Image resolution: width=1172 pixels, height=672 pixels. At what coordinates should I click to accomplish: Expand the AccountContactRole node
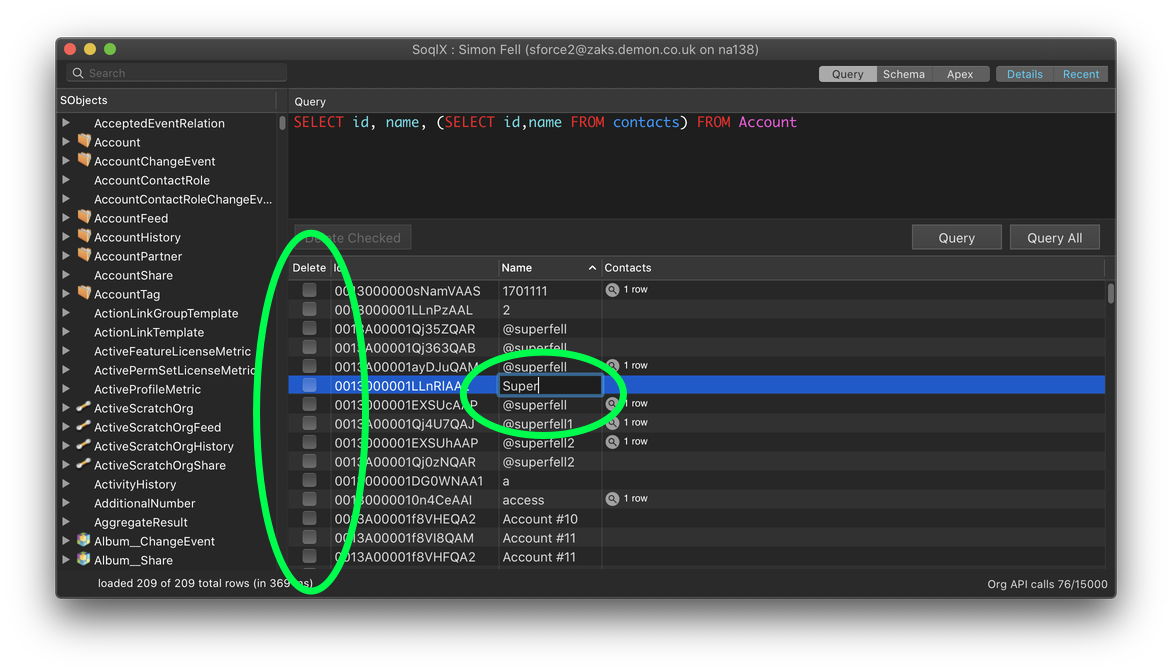click(67, 179)
